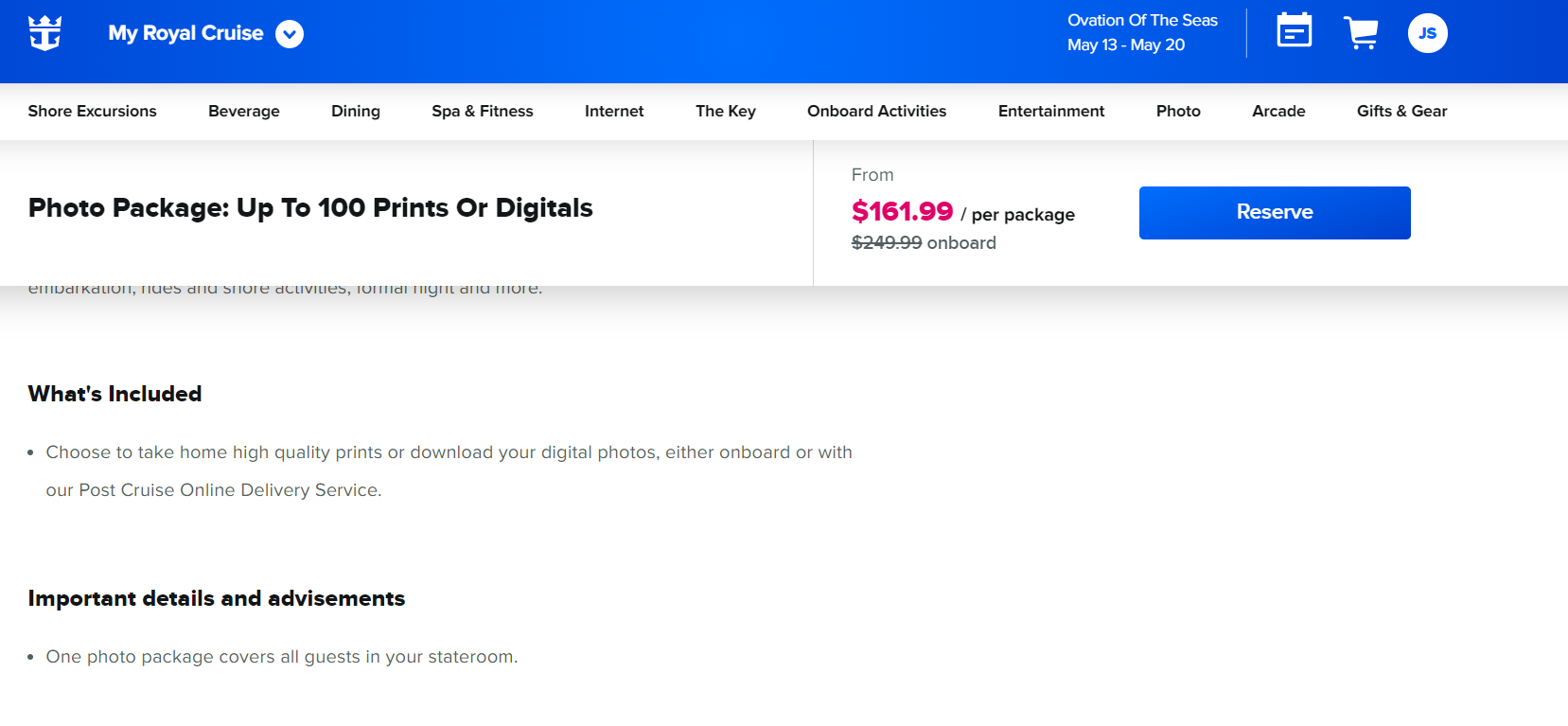
Task: Open the JS profile avatar
Action: (1427, 33)
